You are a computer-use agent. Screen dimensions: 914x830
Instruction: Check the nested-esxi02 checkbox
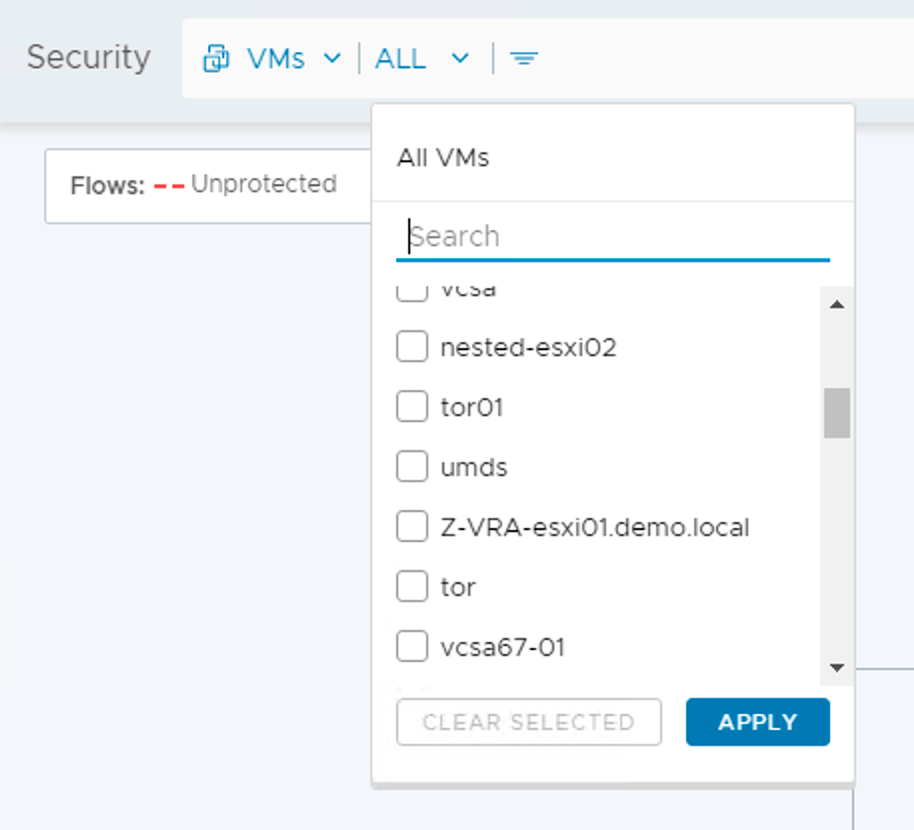[412, 348]
